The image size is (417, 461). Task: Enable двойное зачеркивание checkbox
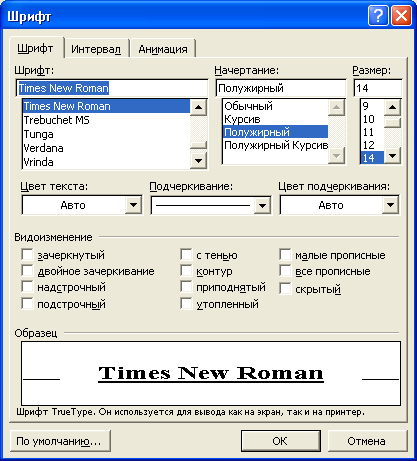[x=27, y=270]
